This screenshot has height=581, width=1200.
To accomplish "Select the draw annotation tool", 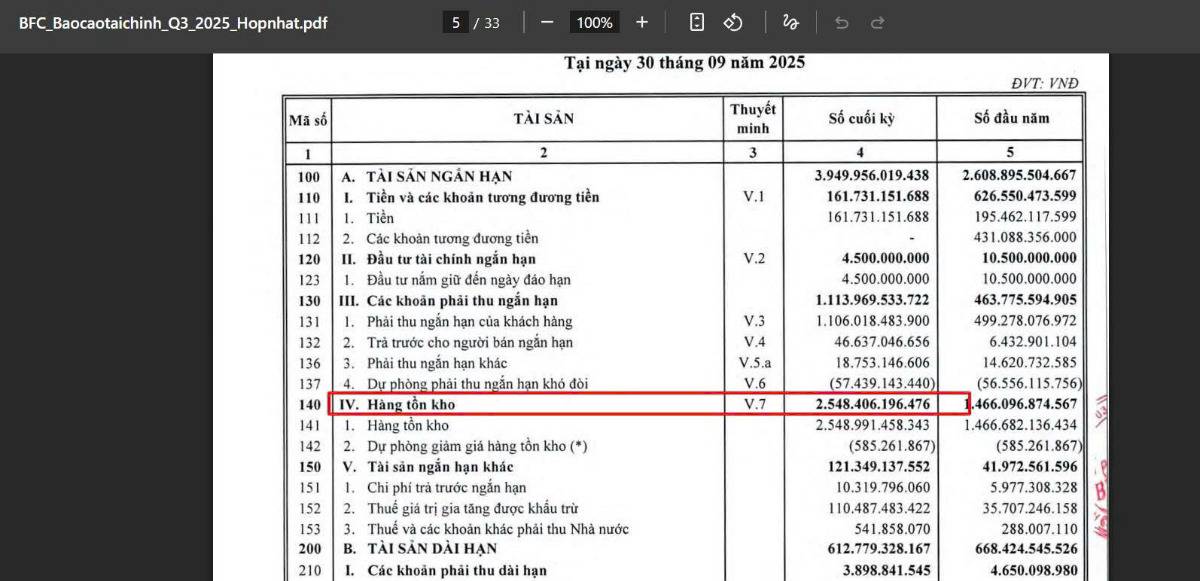I will click(x=790, y=22).
